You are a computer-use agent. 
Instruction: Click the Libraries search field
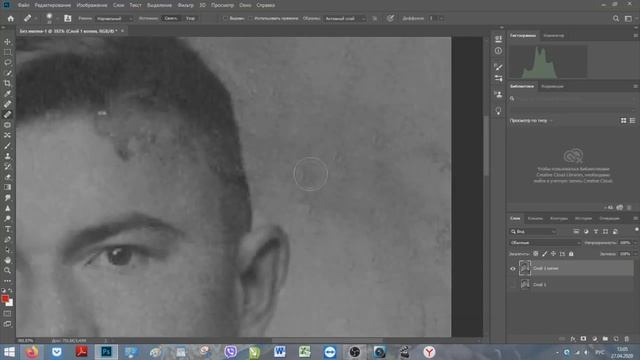[571, 98]
